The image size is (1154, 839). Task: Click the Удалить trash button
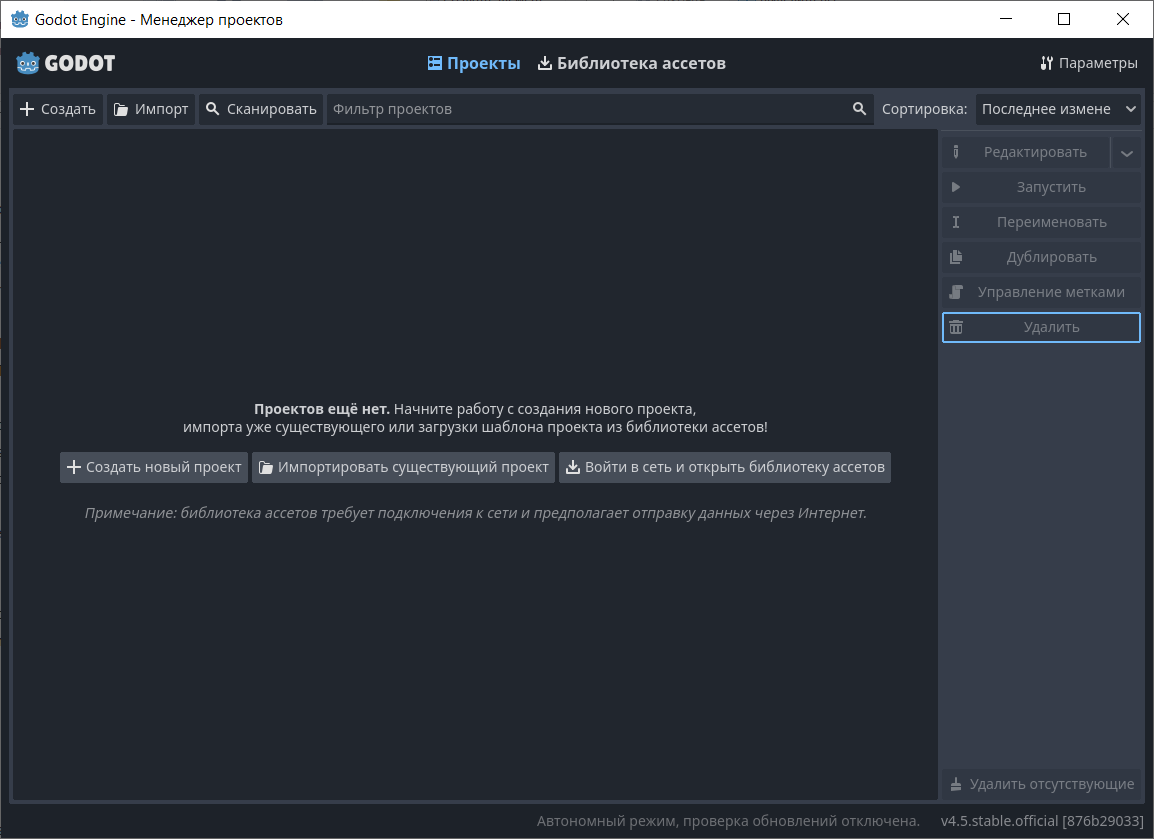click(x=1041, y=327)
